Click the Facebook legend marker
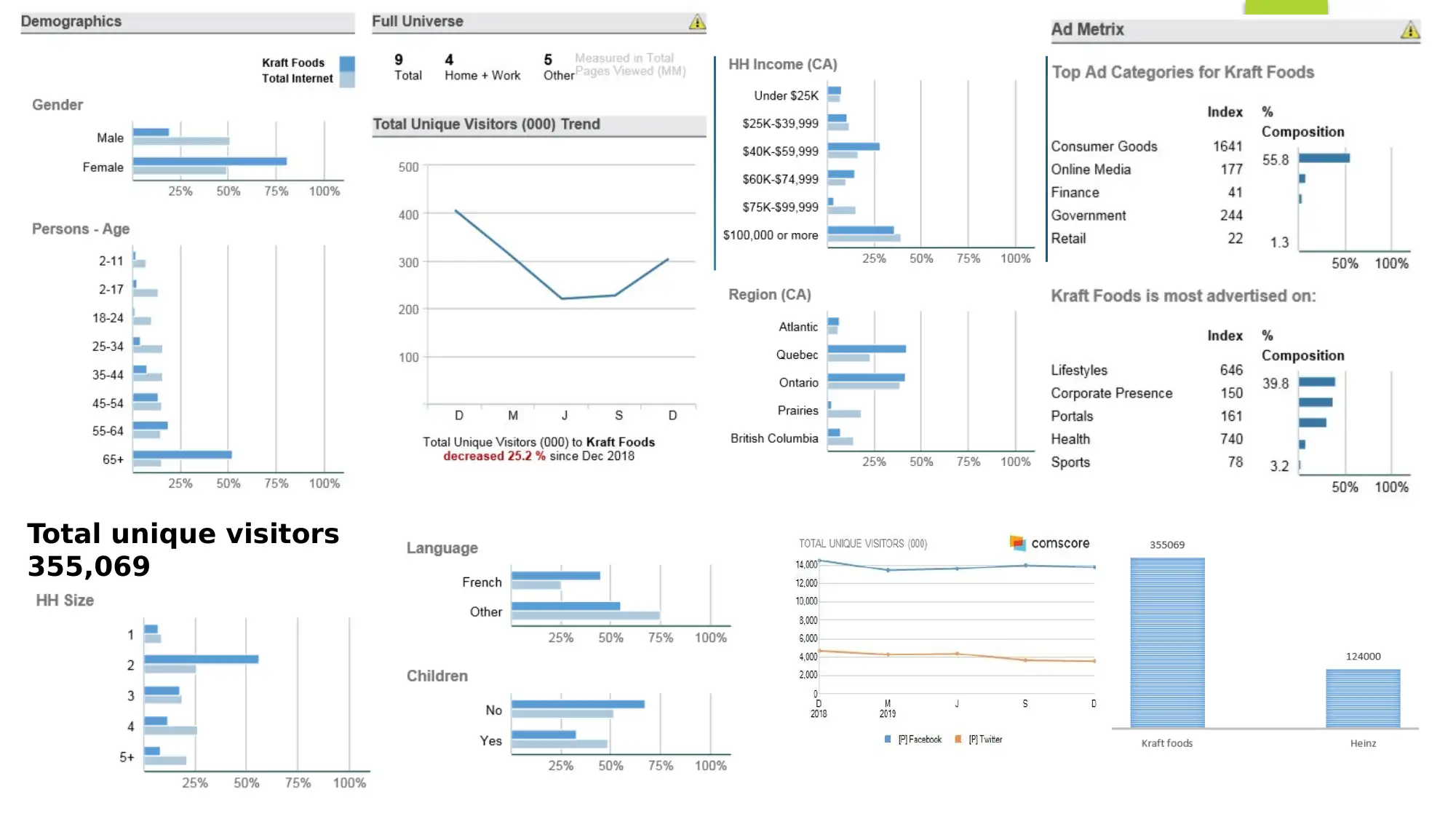Screen dimensions: 1456x819 pos(888,739)
